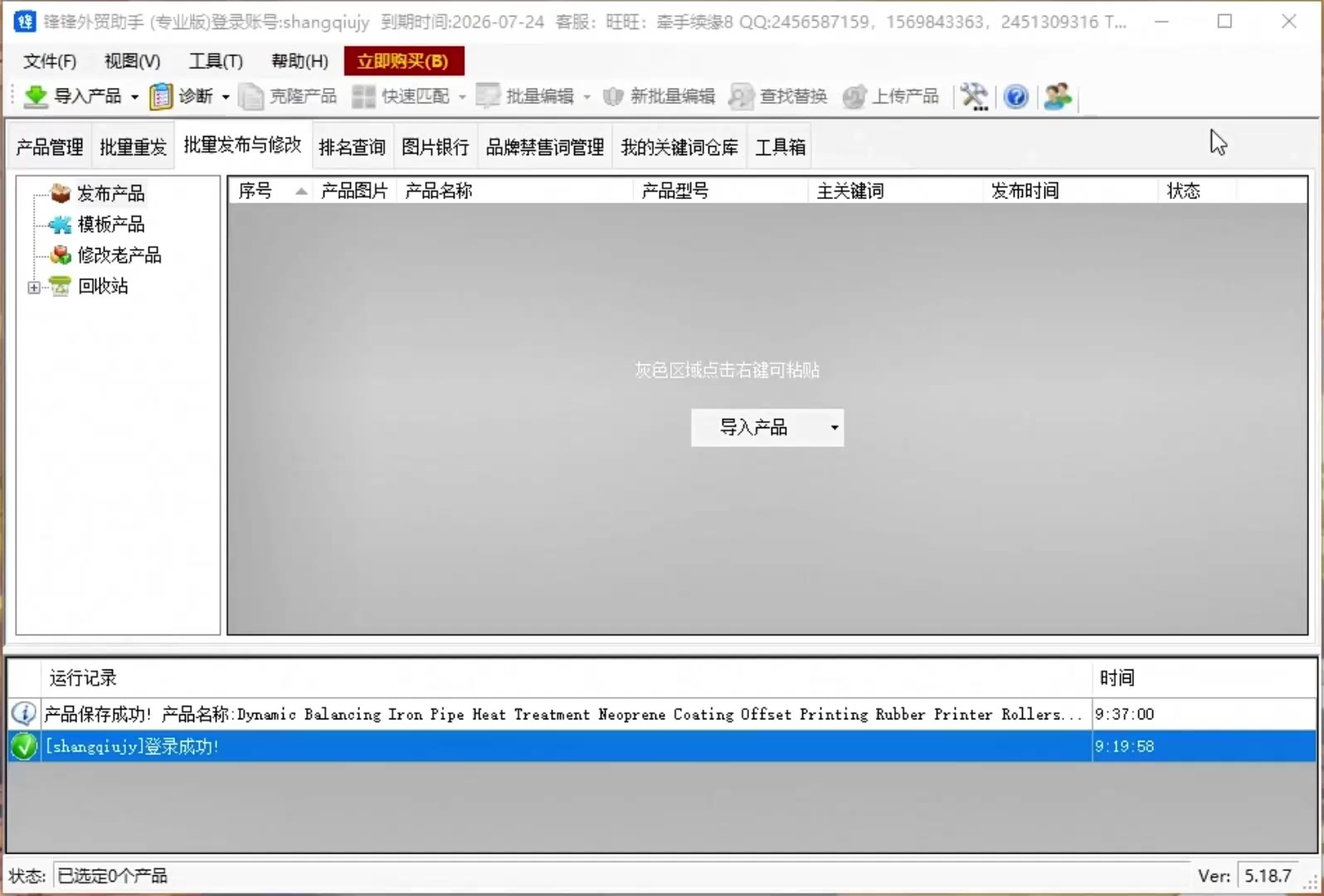This screenshot has height=896, width=1324.
Task: Click the Product Name (产品名称) column header
Action: [x=514, y=191]
